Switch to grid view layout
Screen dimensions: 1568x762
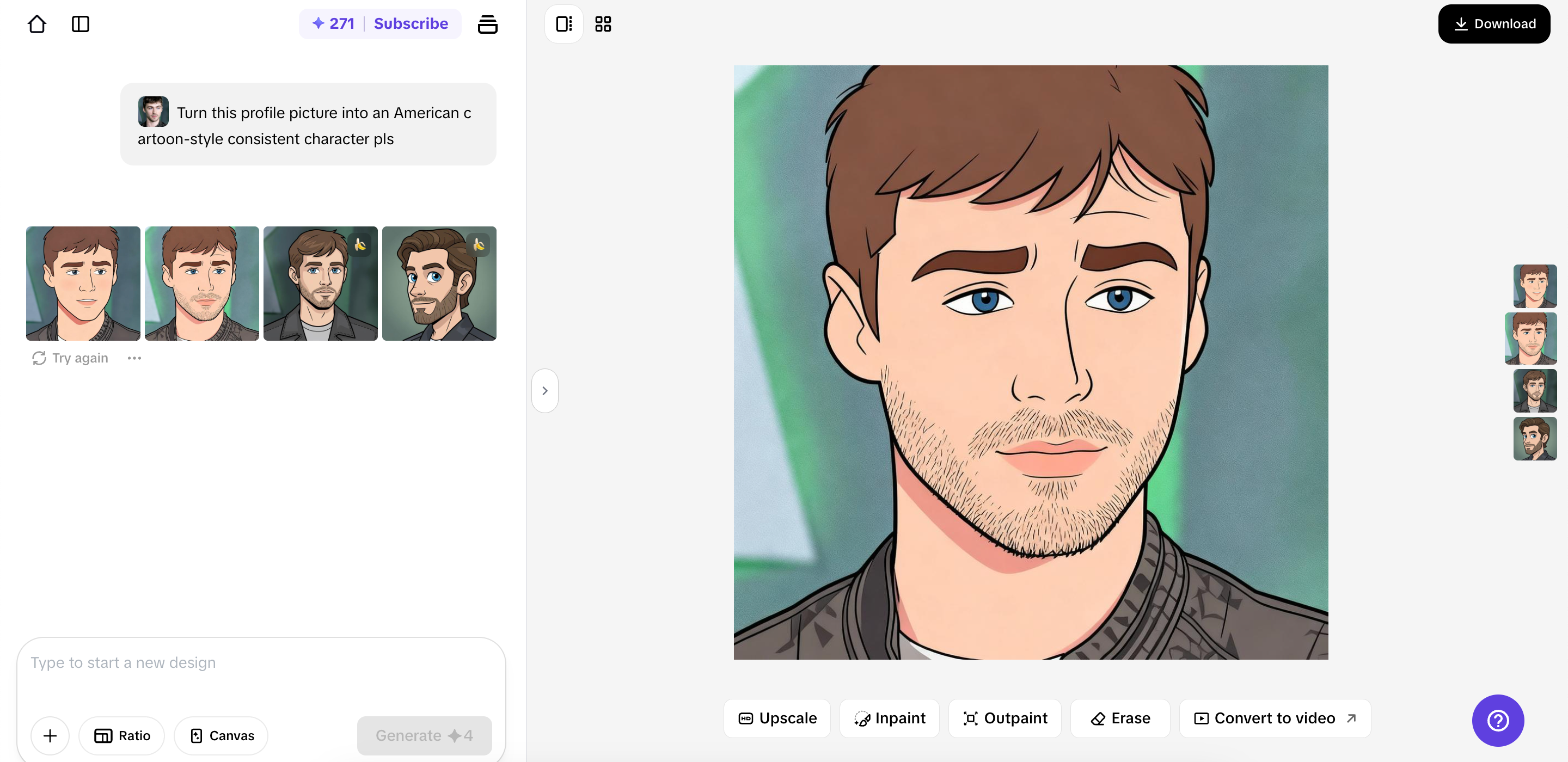click(x=603, y=24)
